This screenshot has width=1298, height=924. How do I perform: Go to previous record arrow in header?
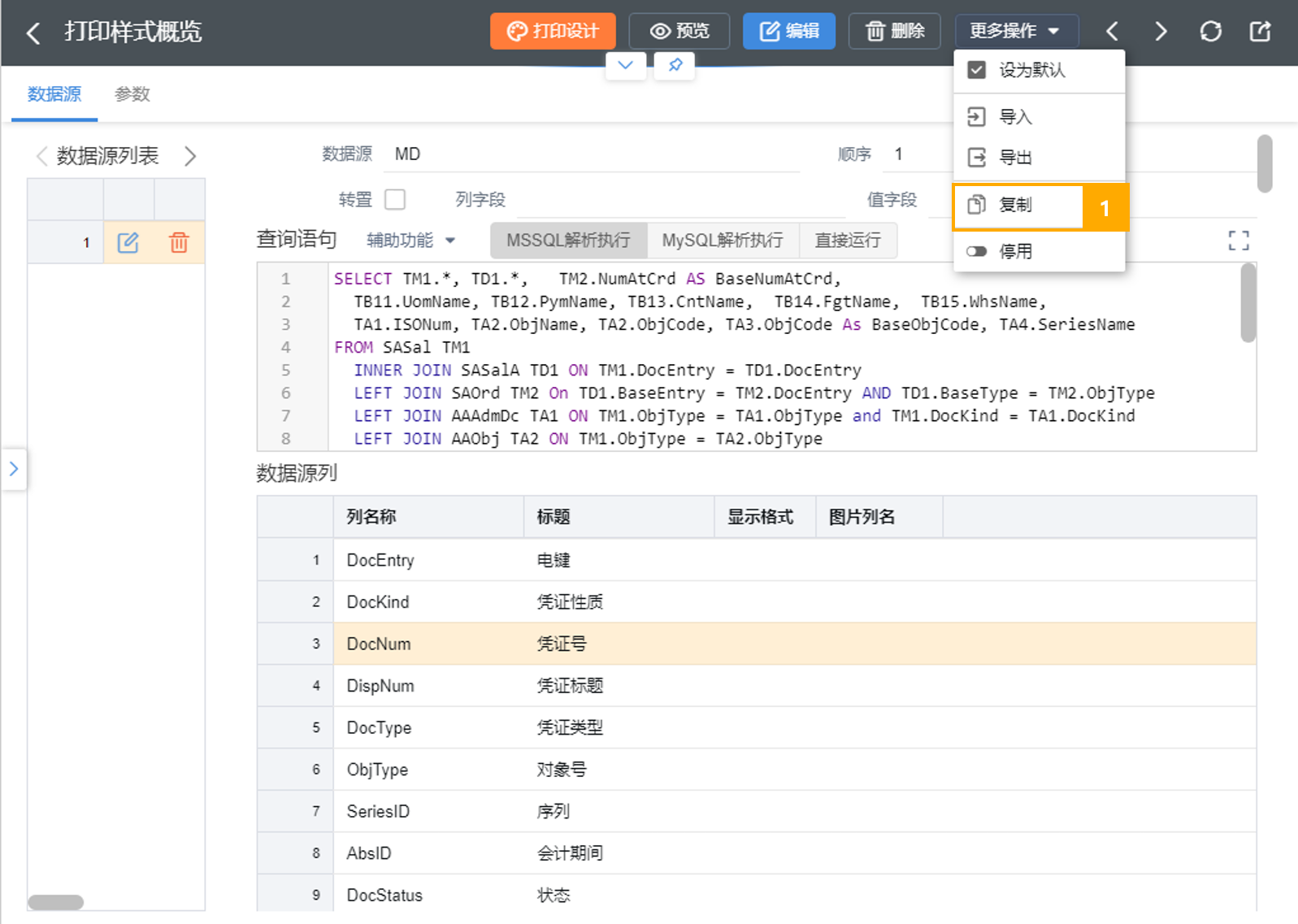(1112, 32)
